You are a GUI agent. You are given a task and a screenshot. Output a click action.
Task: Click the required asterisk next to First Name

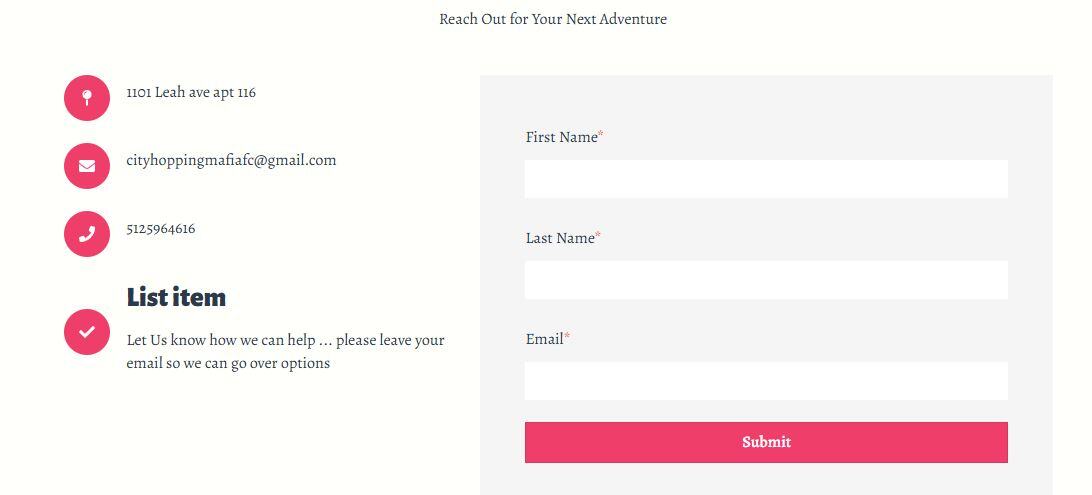(x=601, y=135)
